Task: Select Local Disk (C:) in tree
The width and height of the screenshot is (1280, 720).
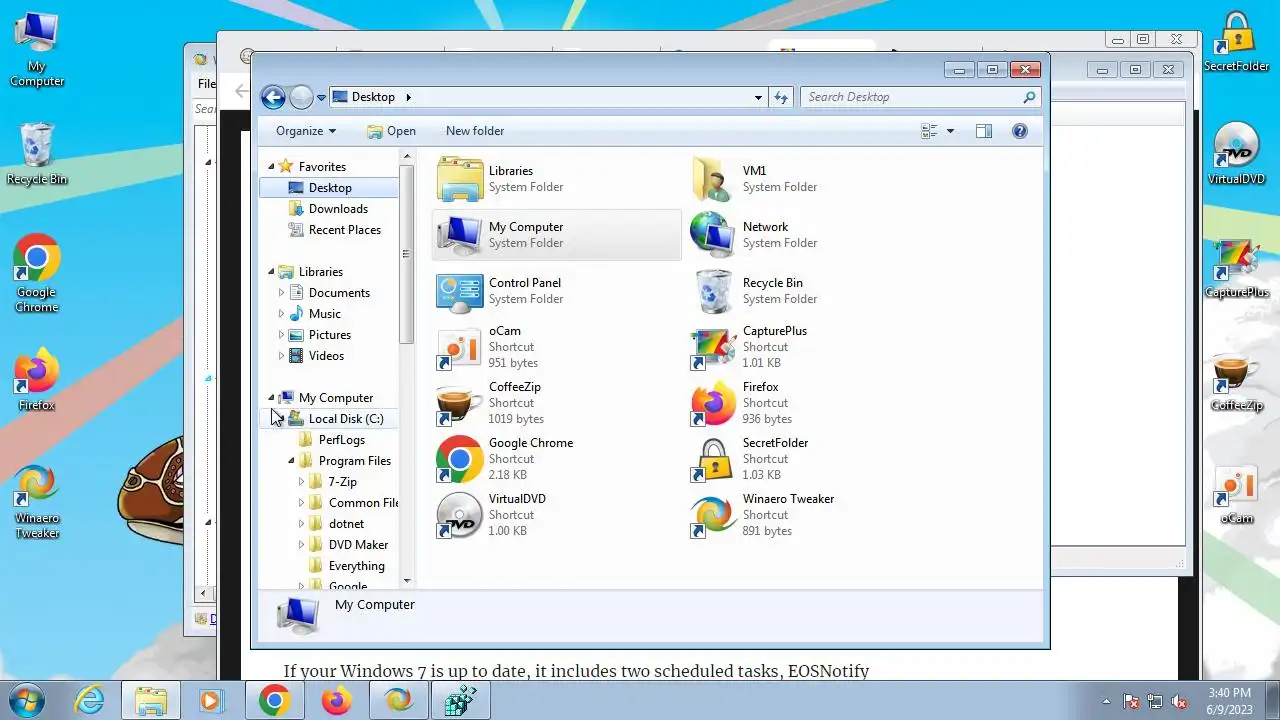Action: coord(345,419)
